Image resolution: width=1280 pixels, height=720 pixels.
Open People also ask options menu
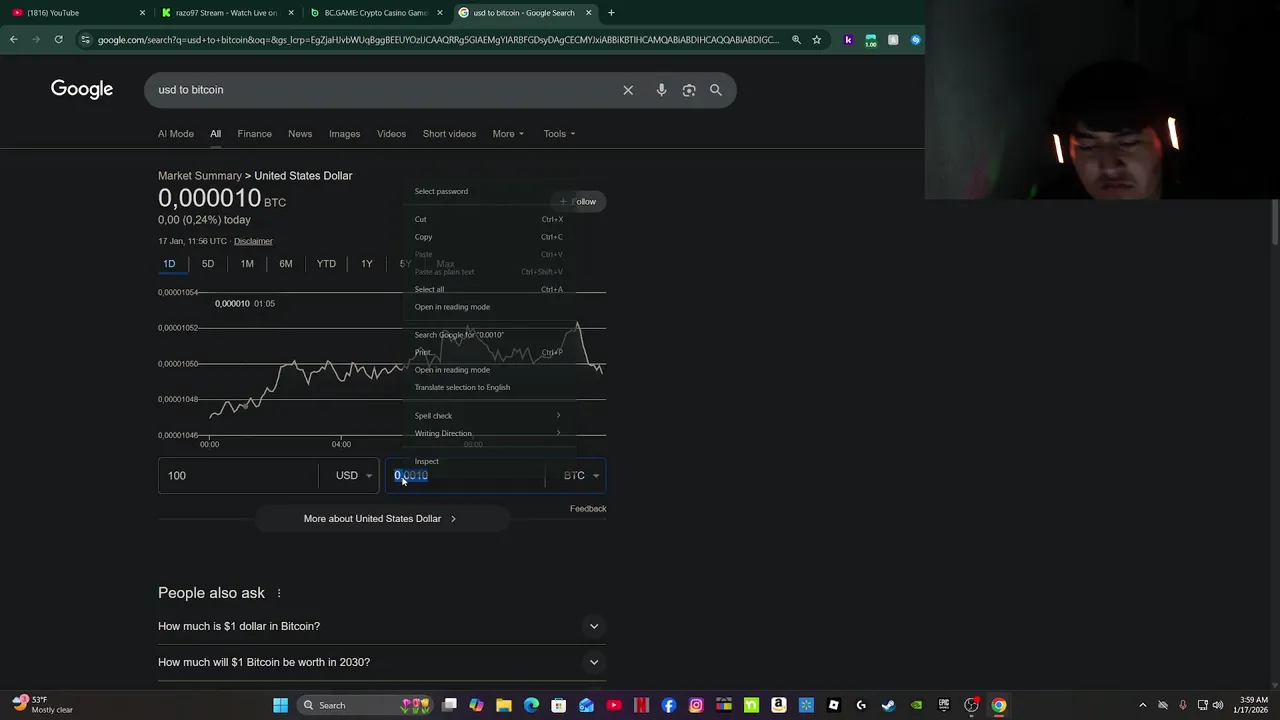click(x=279, y=593)
